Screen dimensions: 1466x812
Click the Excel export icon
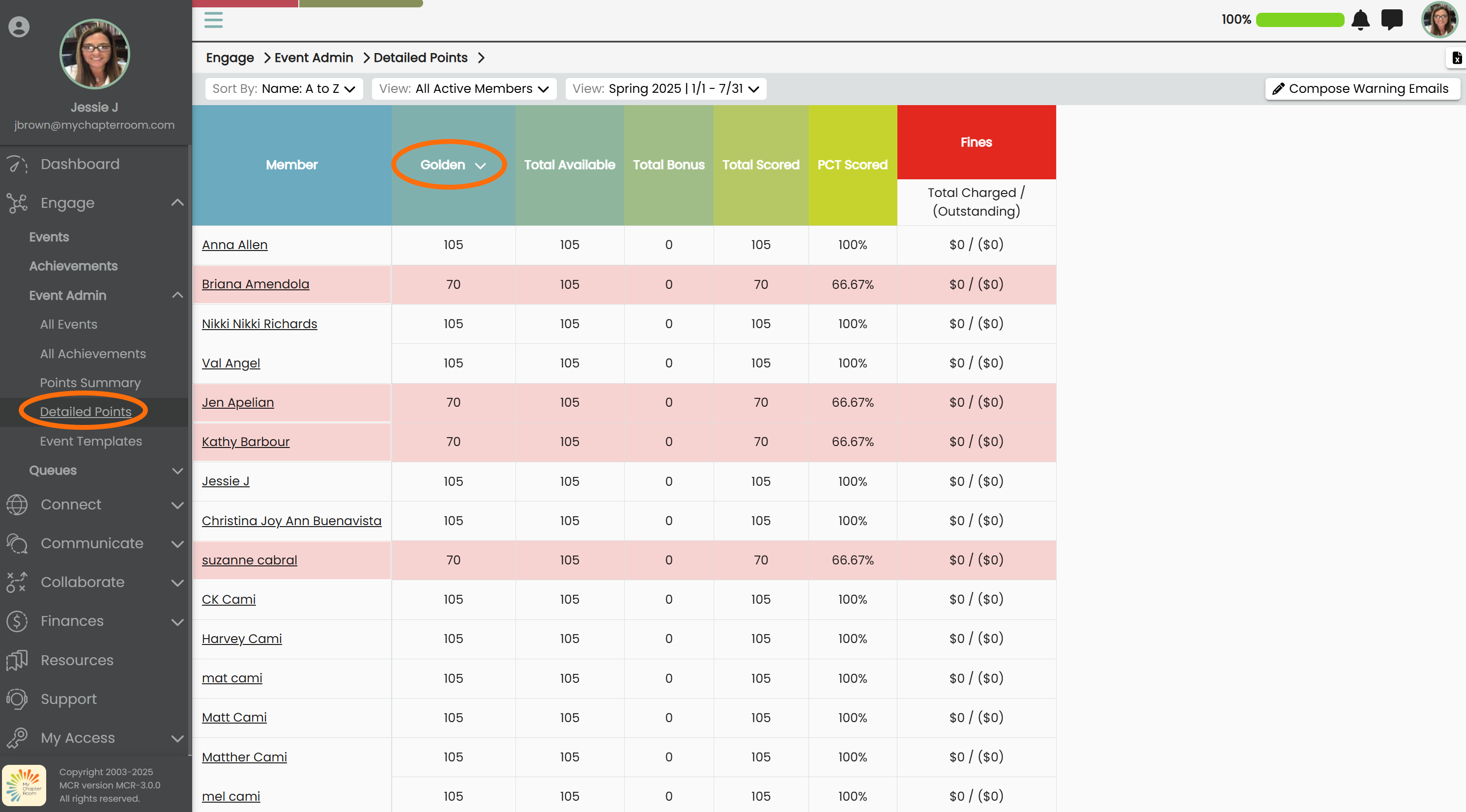coord(1456,58)
